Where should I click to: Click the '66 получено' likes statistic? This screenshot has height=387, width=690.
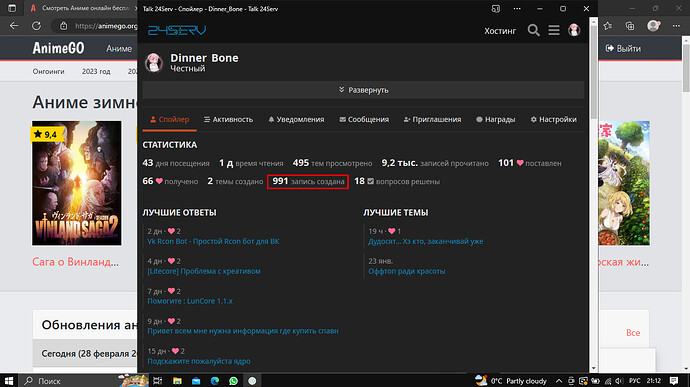pyautogui.click(x=170, y=181)
